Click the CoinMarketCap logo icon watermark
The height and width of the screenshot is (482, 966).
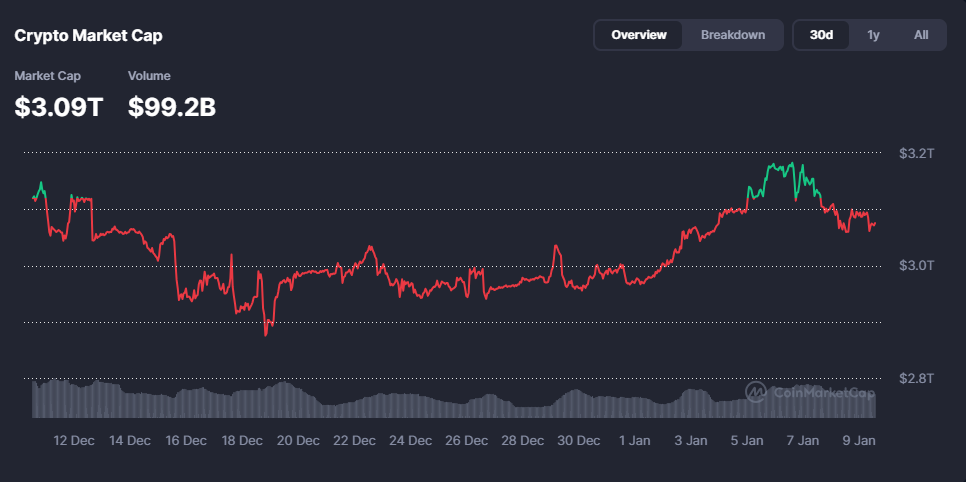tap(756, 392)
